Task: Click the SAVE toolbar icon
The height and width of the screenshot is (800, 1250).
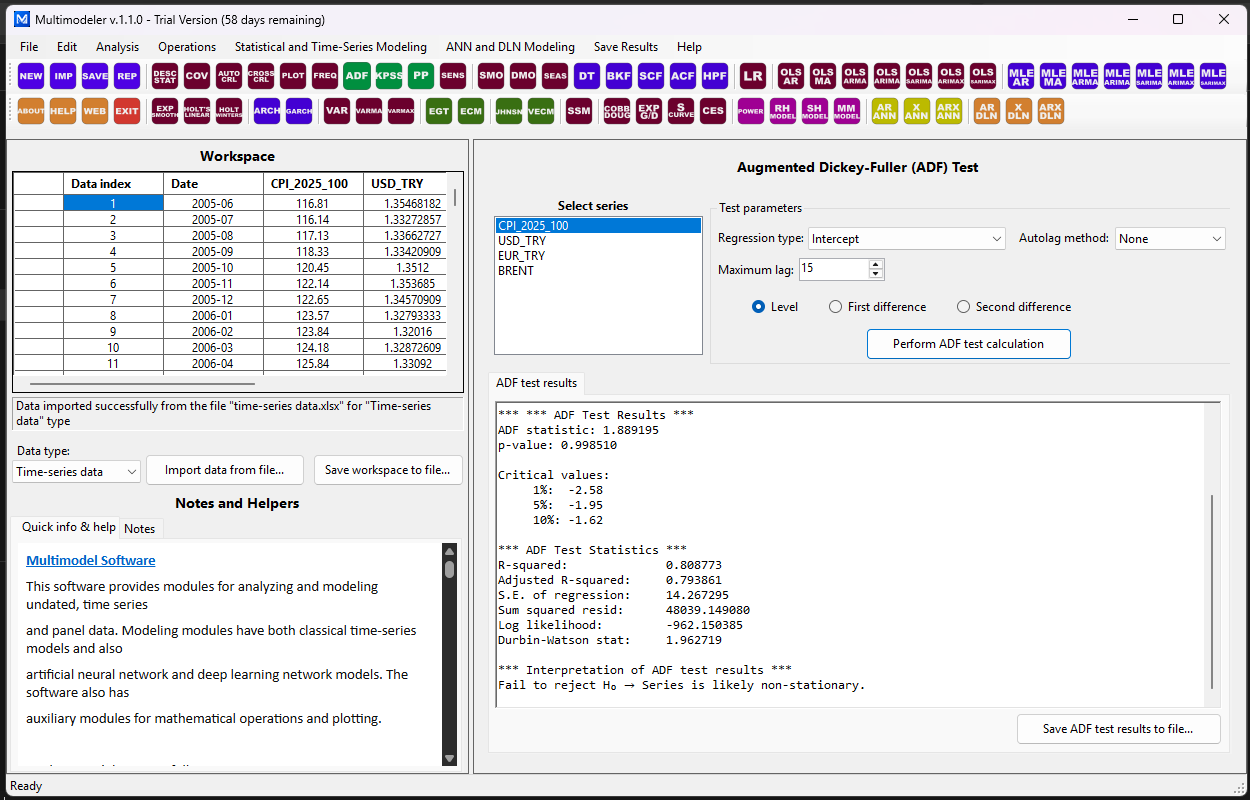Action: [95, 76]
